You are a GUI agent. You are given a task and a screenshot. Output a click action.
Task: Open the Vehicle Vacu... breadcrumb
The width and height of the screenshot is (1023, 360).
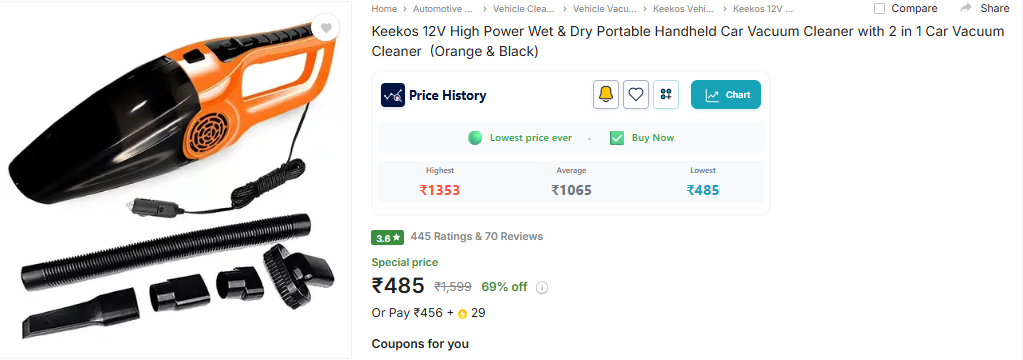coord(603,8)
